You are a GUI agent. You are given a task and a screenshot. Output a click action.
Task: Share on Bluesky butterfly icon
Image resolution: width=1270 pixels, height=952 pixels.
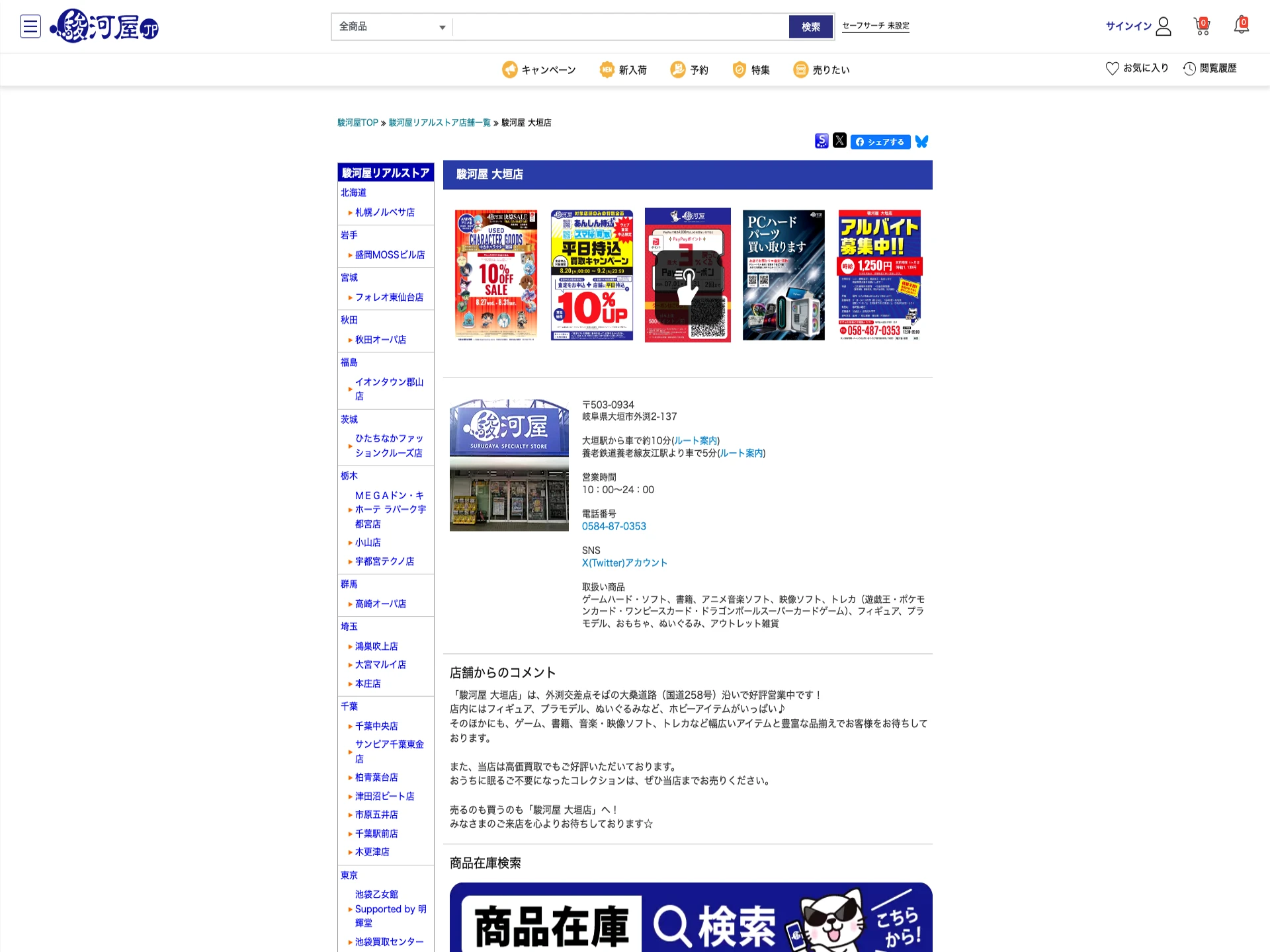click(921, 141)
